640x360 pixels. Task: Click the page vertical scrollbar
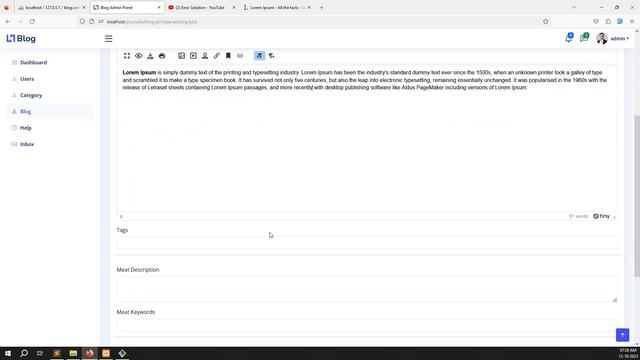[637, 196]
